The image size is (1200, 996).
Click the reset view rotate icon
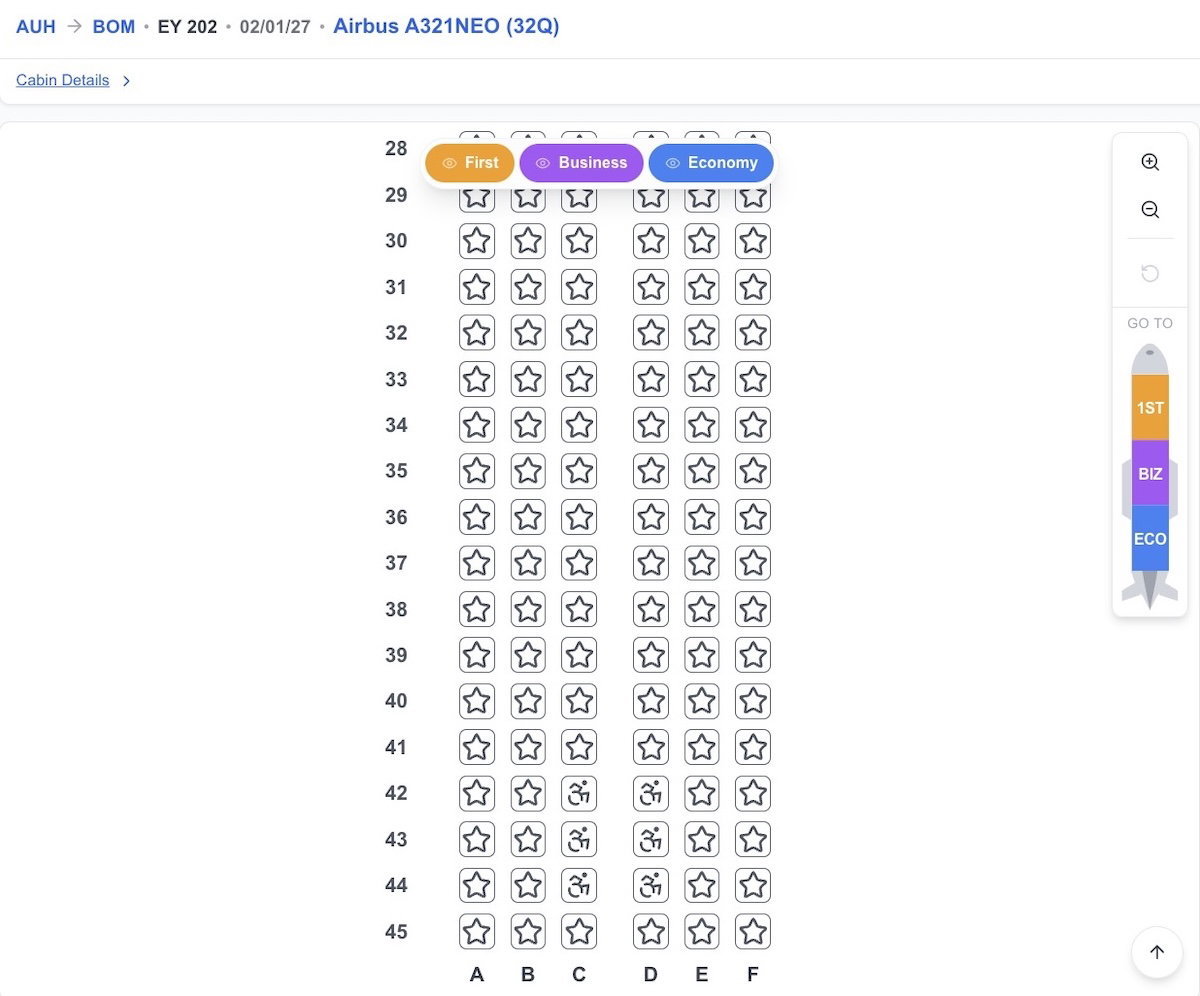[1150, 273]
